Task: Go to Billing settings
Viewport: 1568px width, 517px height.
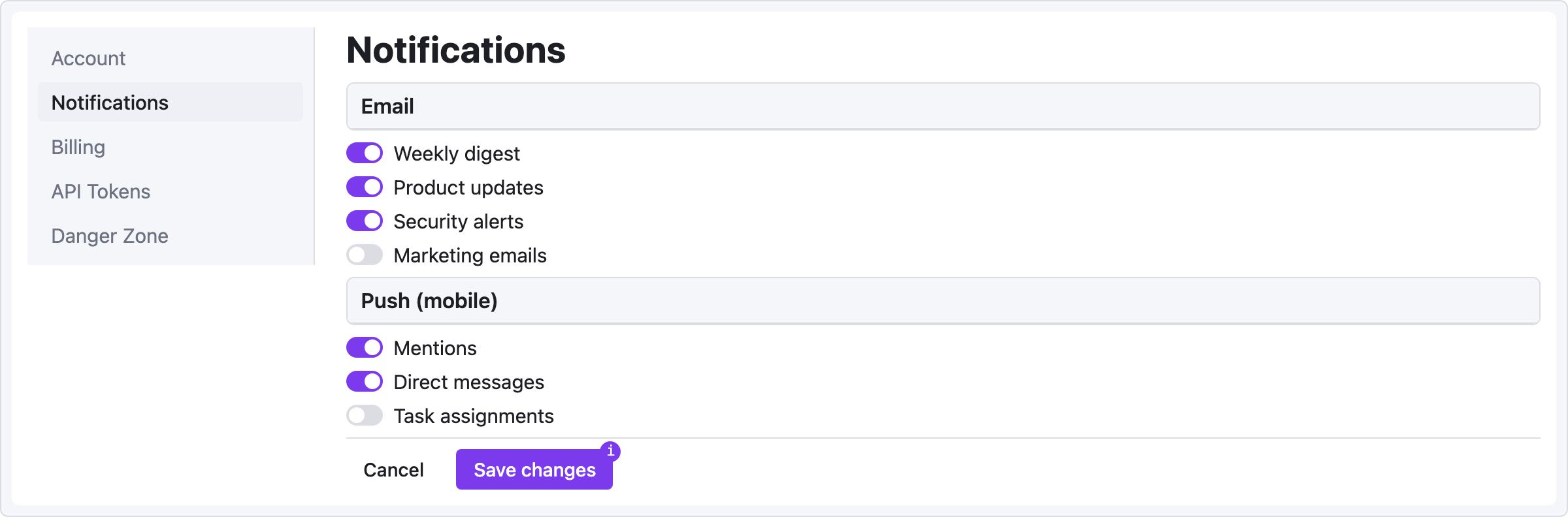Action: click(78, 148)
